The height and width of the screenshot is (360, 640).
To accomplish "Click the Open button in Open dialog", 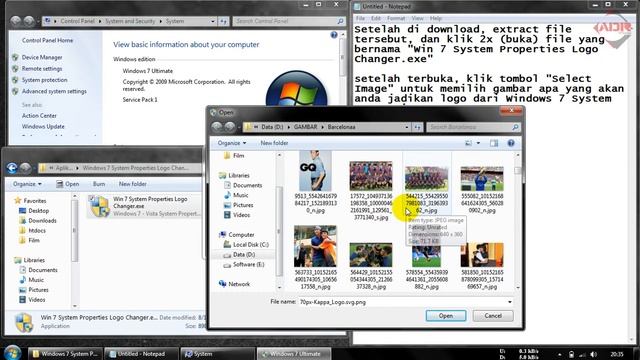I will [x=446, y=316].
